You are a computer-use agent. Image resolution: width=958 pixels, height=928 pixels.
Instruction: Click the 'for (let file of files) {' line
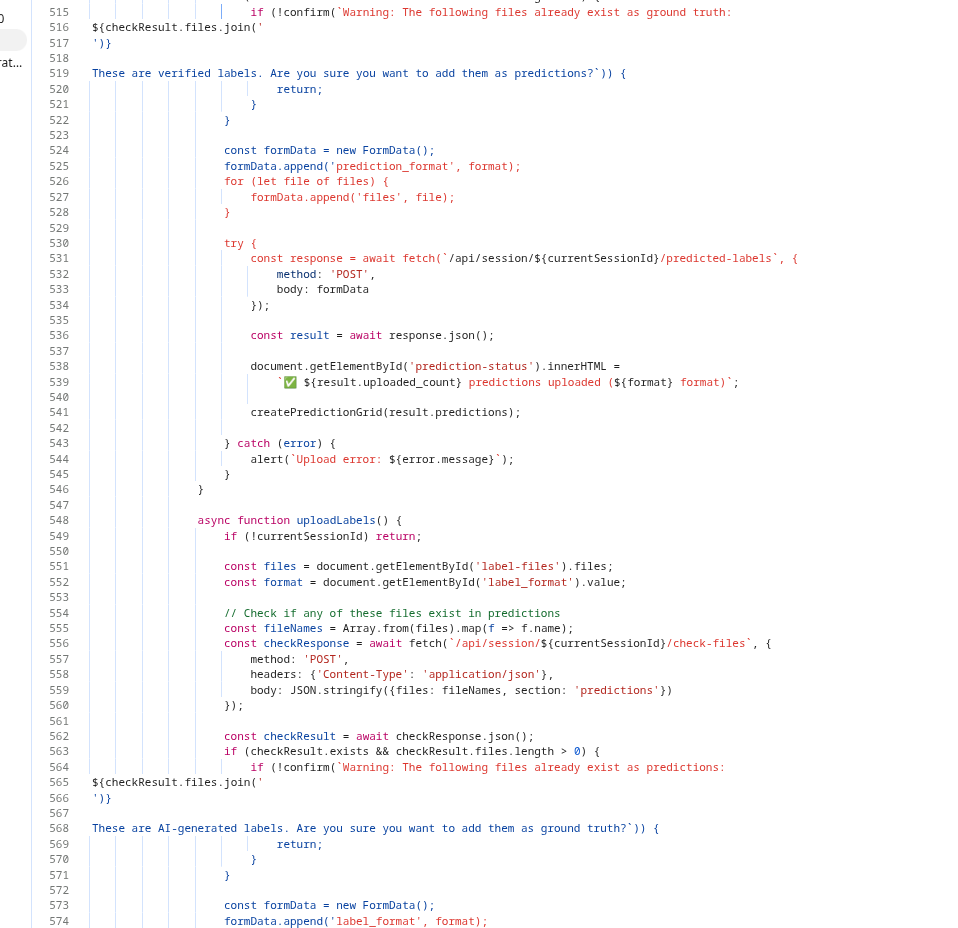[x=306, y=181]
